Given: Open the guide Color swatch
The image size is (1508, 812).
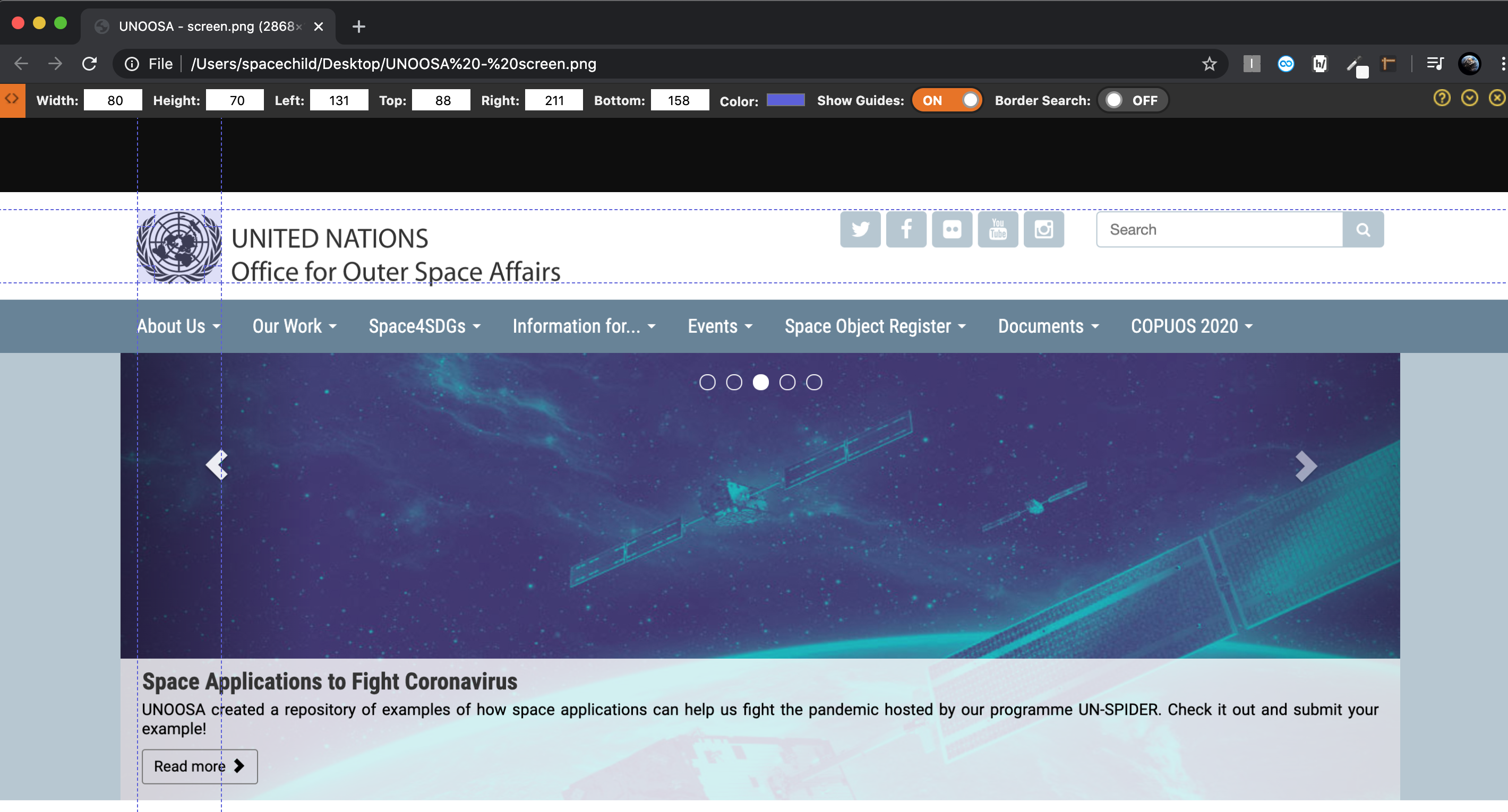Looking at the screenshot, I should [x=785, y=100].
